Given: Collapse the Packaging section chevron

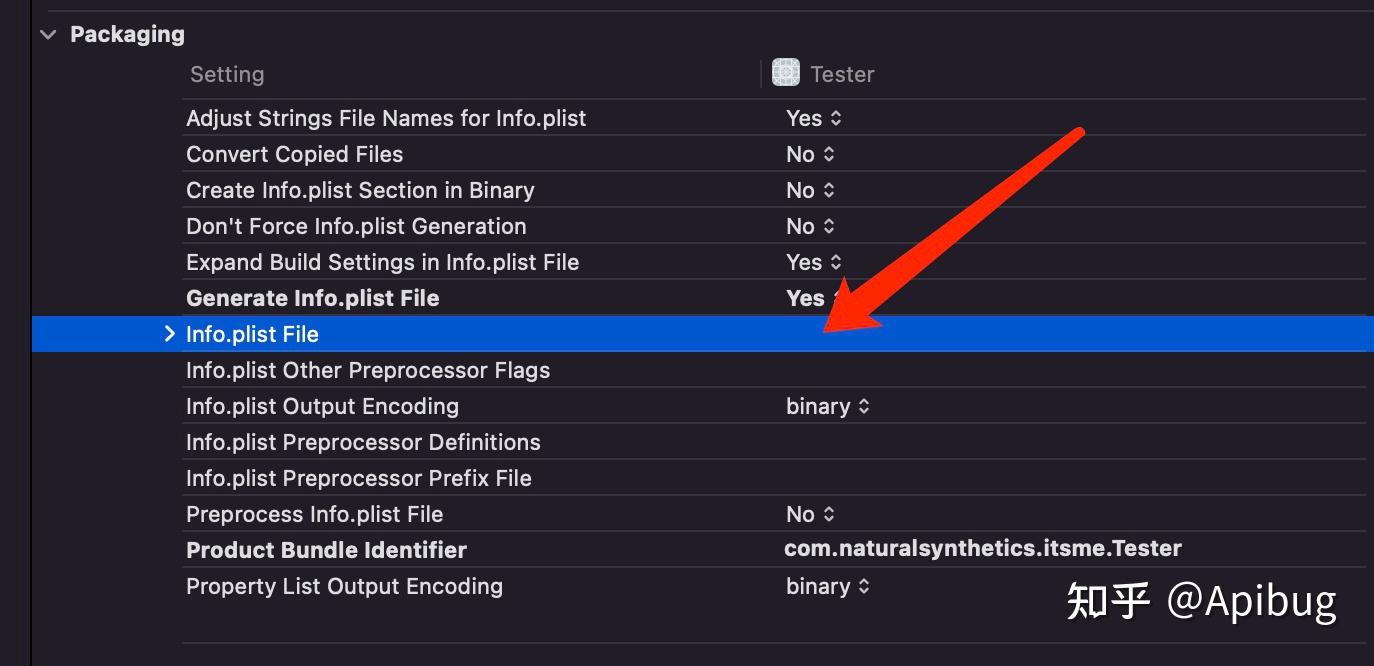Looking at the screenshot, I should coord(48,34).
